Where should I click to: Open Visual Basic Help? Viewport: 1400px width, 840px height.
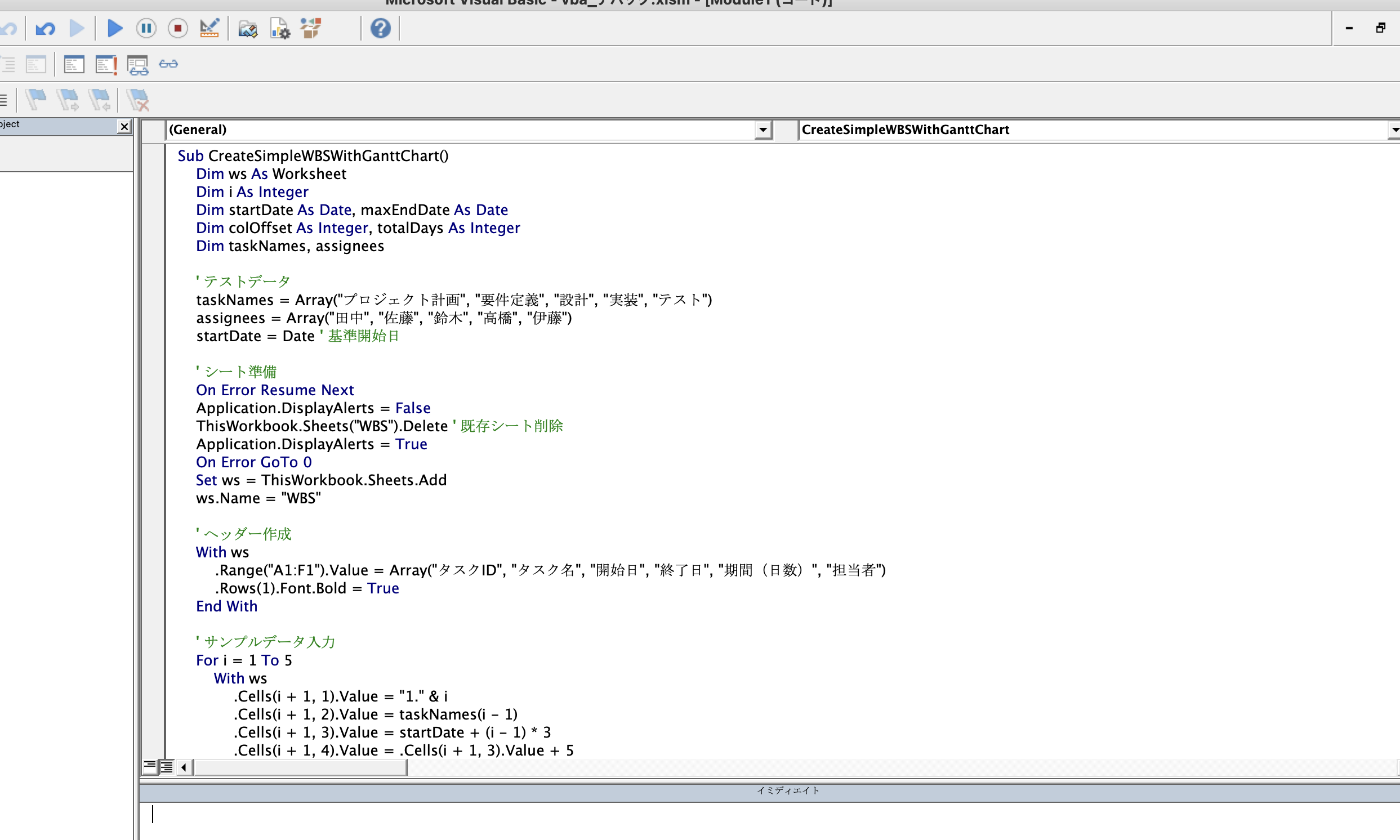point(381,28)
